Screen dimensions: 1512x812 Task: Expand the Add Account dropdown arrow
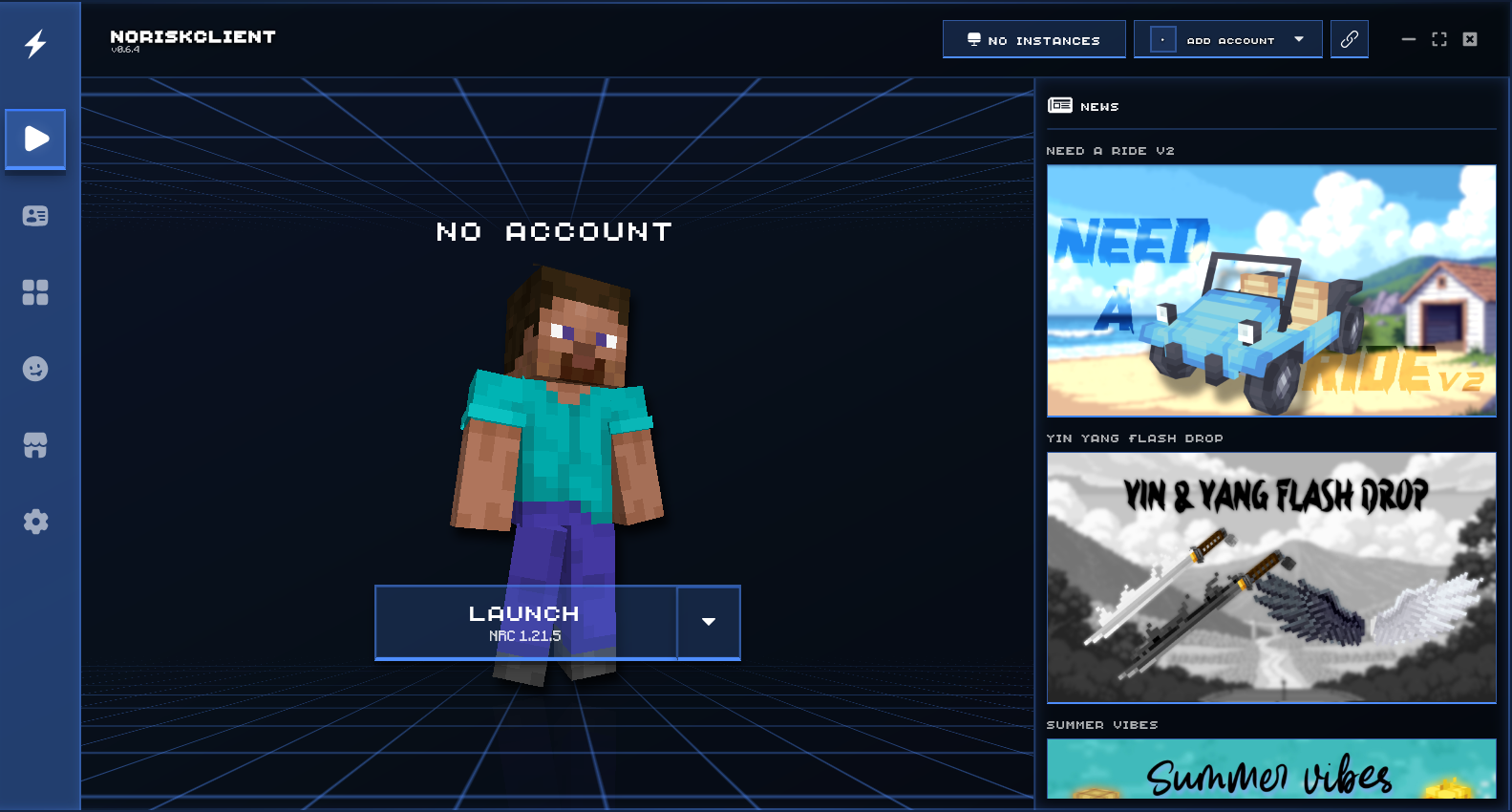[1299, 40]
